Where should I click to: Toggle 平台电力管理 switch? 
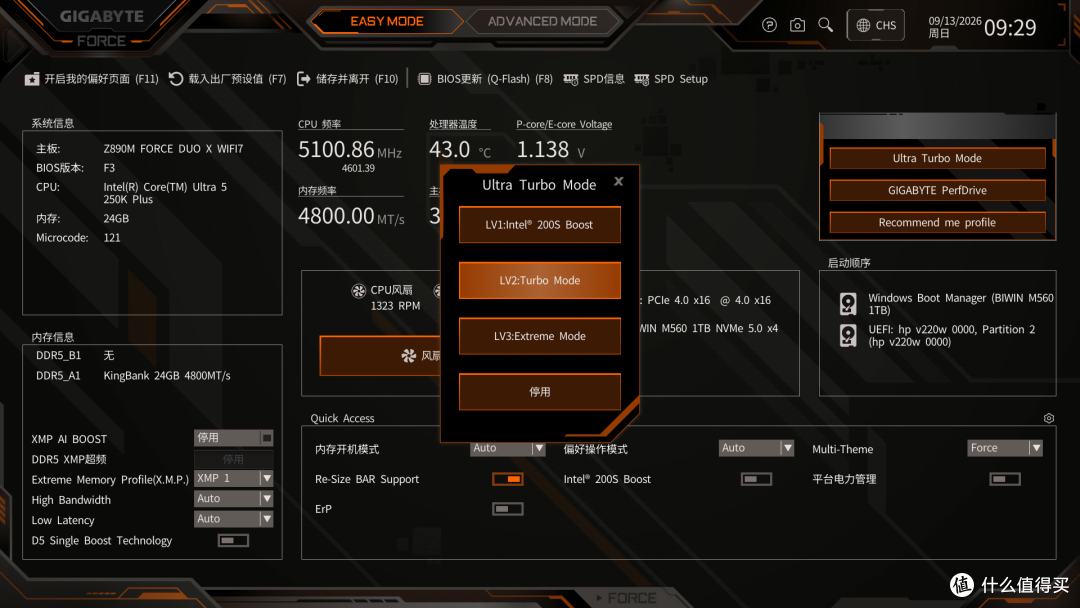[x=1005, y=479]
